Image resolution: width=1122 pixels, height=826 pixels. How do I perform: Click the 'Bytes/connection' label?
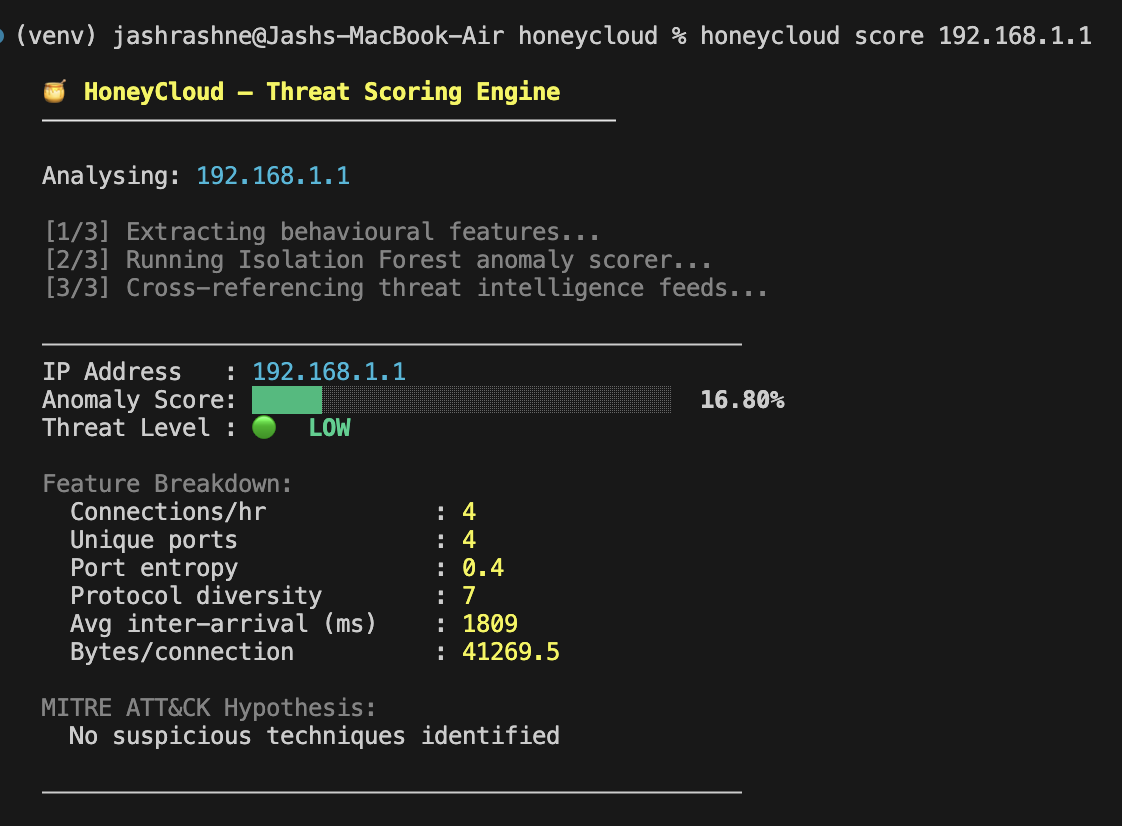tap(182, 652)
